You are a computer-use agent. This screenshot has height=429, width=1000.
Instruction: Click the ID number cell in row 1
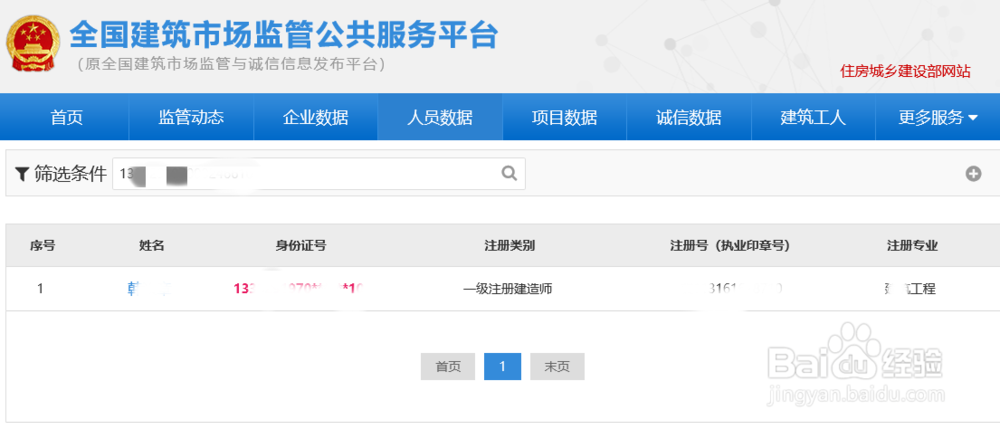tap(299, 289)
